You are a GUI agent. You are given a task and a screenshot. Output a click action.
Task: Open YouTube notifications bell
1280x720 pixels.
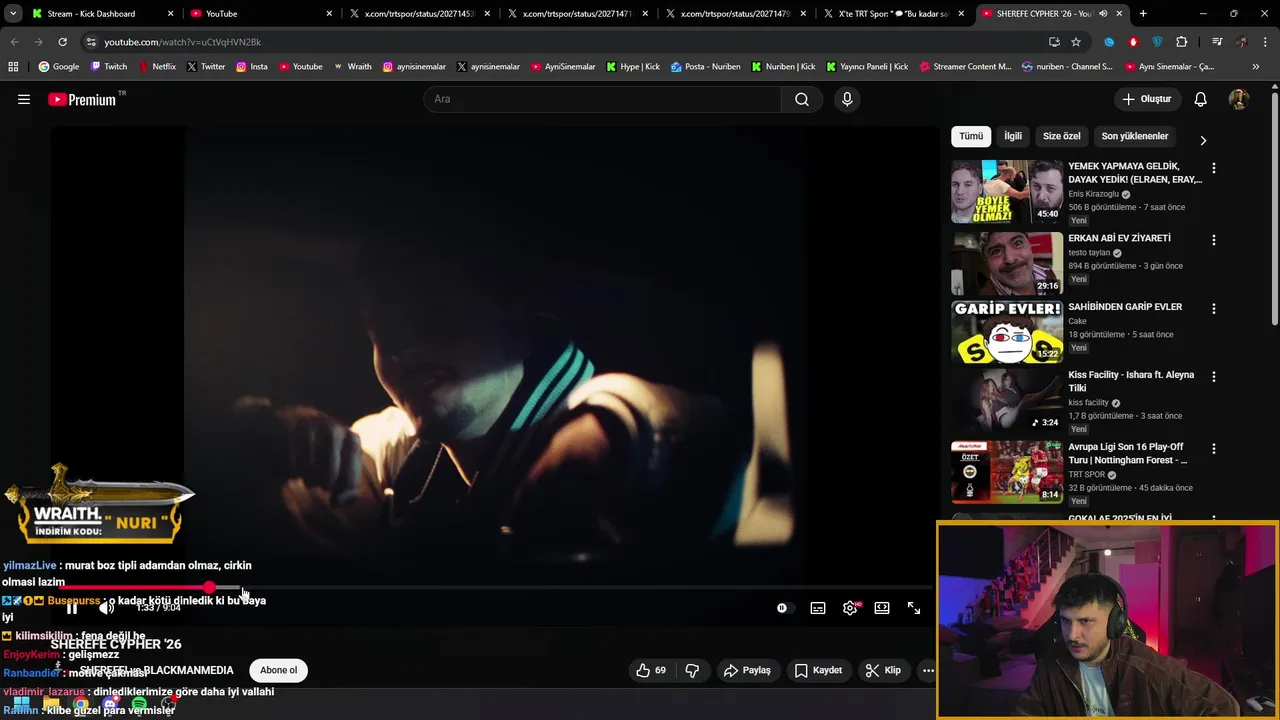[1201, 99]
